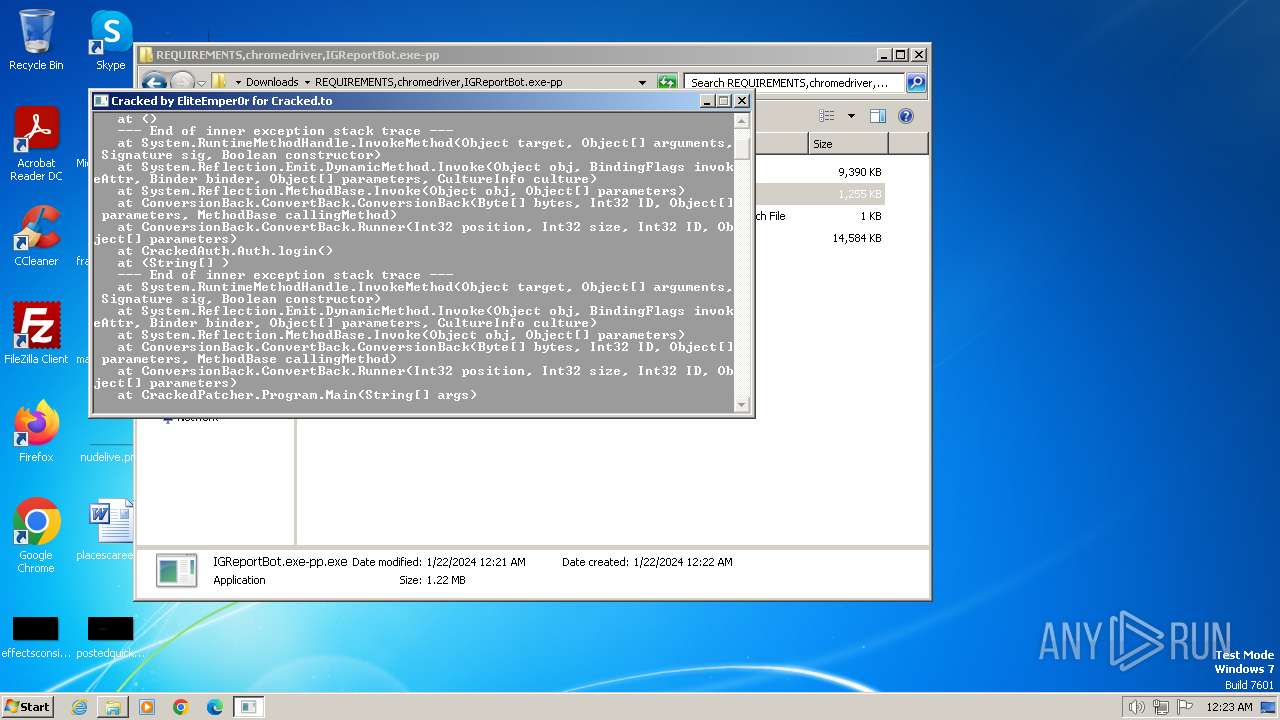Open FileZilla Client shortcut
The width and height of the screenshot is (1280, 720).
36,334
